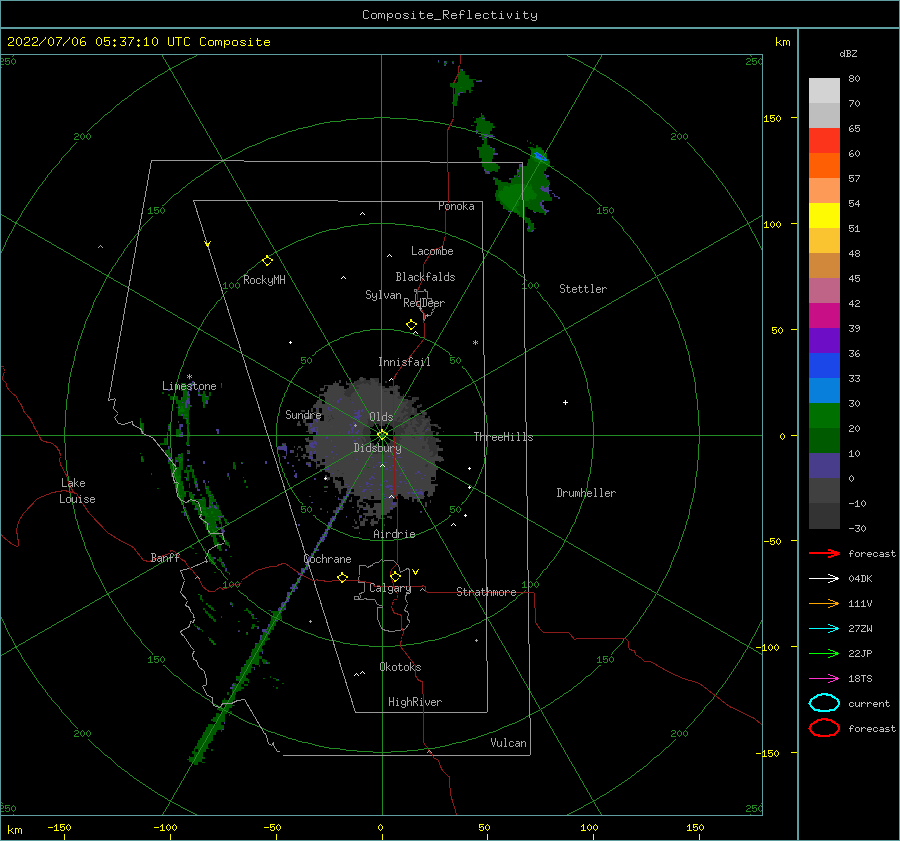Click the yellow radar site marker at Olds
The image size is (900, 841).
tap(382, 435)
